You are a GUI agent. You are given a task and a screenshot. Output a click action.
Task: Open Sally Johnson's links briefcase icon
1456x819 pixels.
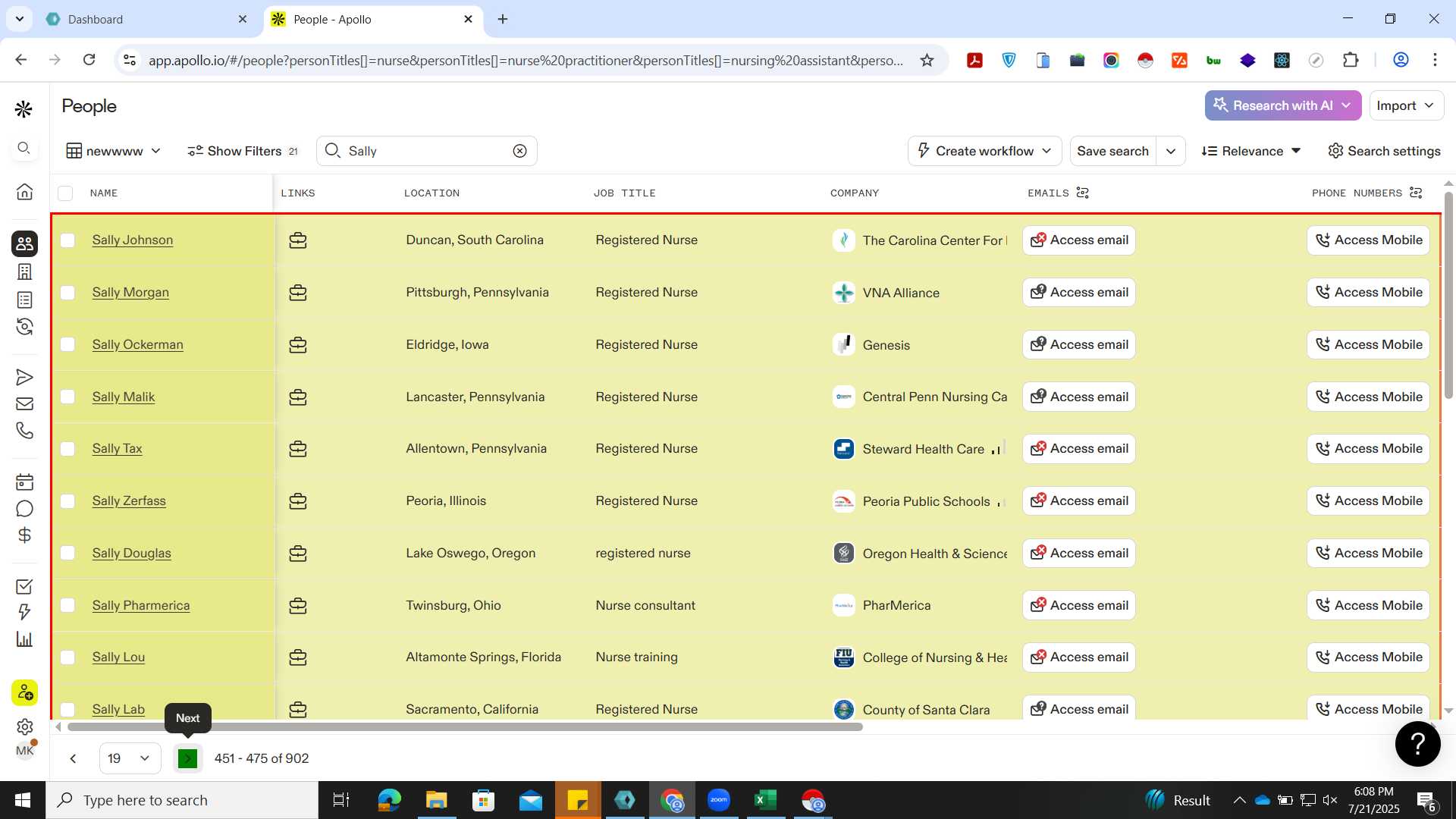(298, 240)
